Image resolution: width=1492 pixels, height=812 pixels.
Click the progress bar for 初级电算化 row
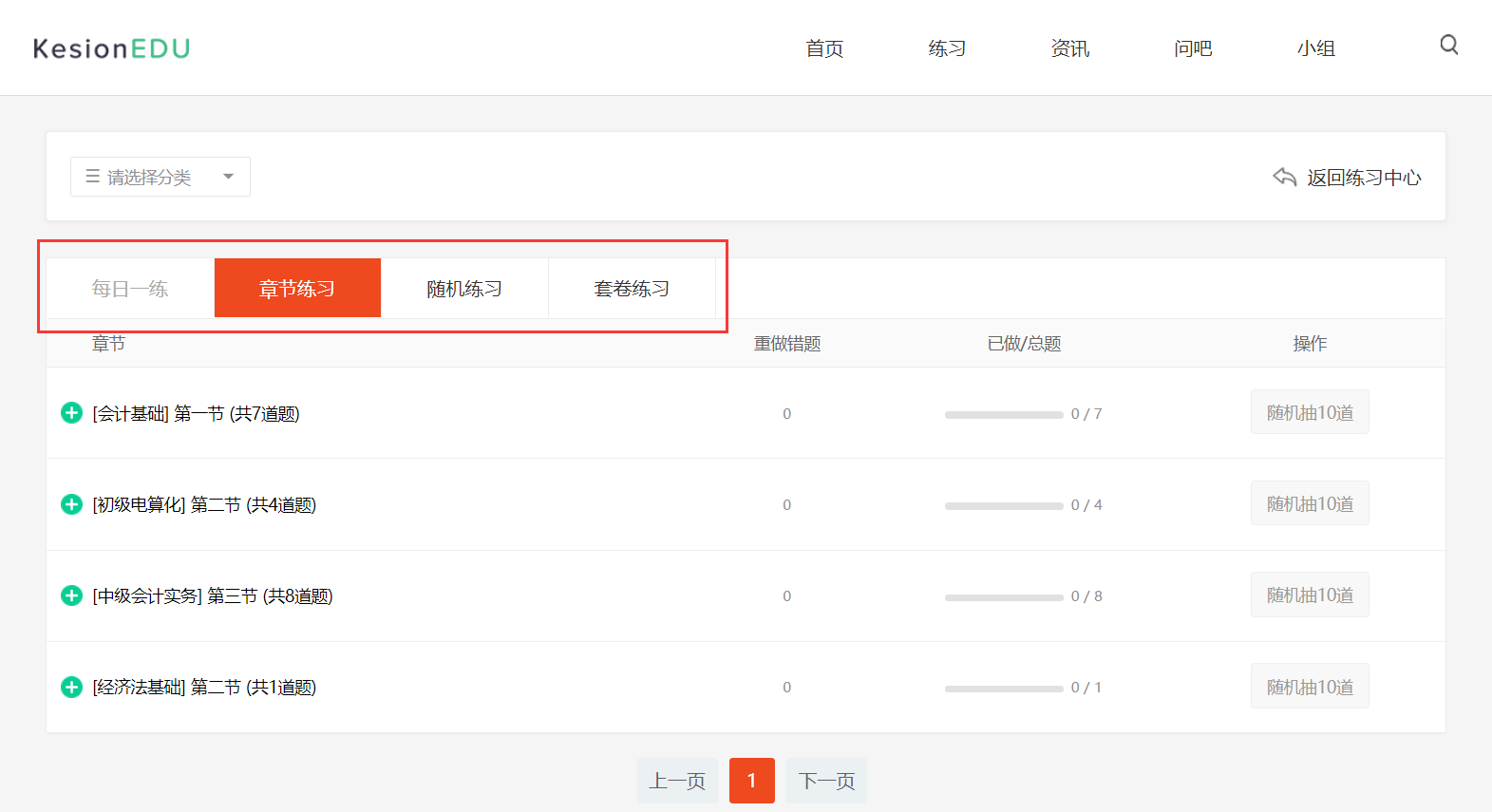pyautogui.click(x=1004, y=505)
